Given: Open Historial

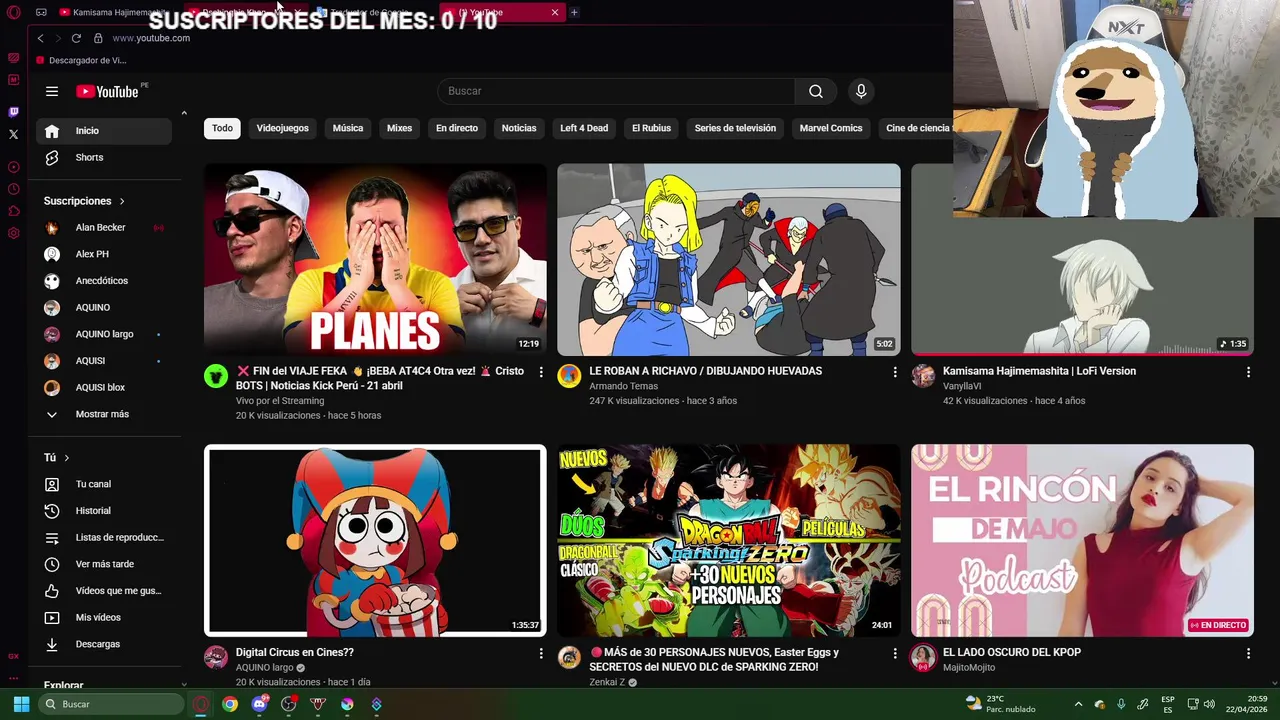Looking at the screenshot, I should (104, 511).
